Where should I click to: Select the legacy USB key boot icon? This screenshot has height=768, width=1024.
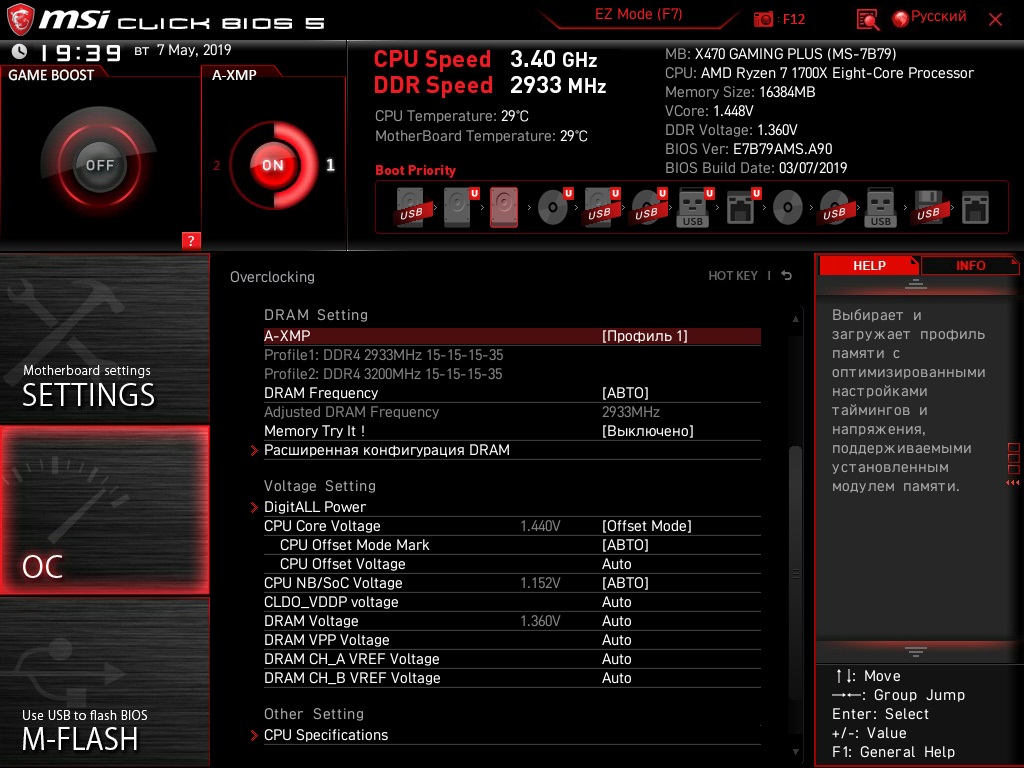pos(881,208)
